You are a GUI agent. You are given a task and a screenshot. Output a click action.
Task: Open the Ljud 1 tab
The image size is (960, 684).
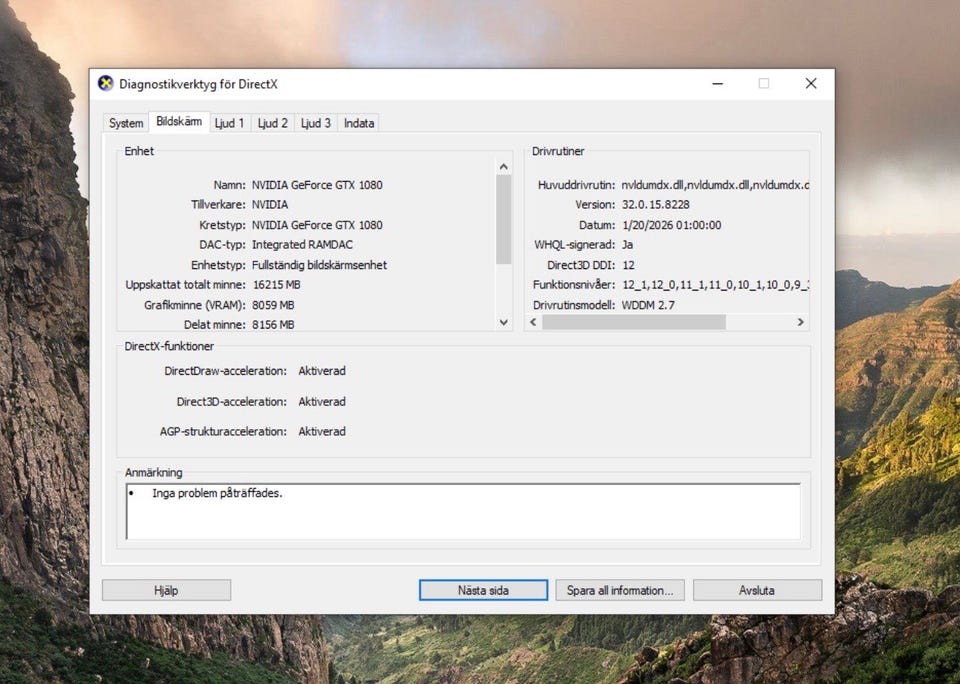[x=229, y=123]
